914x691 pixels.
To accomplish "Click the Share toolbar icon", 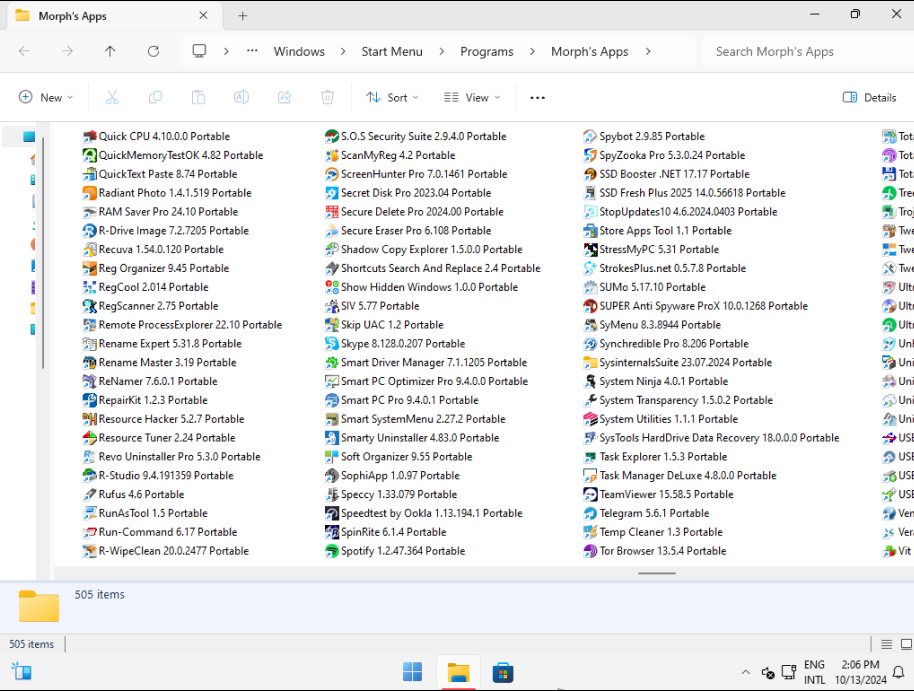I will point(284,97).
